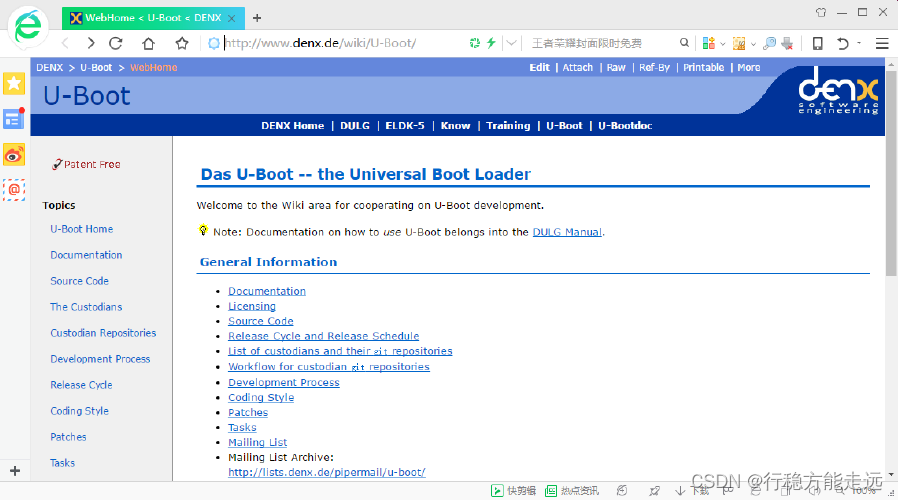Image resolution: width=898 pixels, height=500 pixels.
Task: Open the hot news status bar button
Action: (572, 491)
